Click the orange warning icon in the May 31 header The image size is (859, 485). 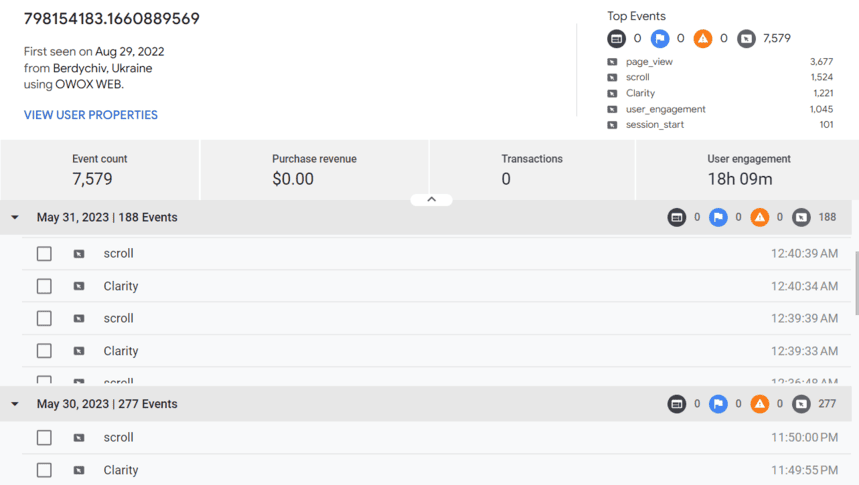[760, 218]
